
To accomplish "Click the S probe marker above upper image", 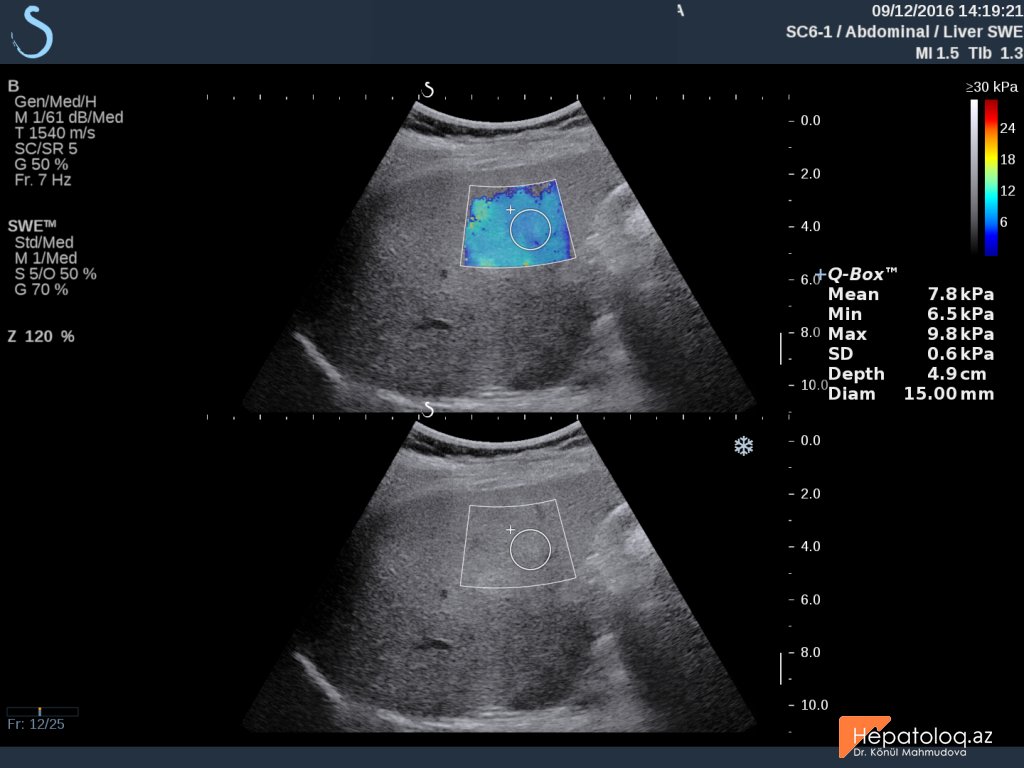I will pyautogui.click(x=428, y=89).
